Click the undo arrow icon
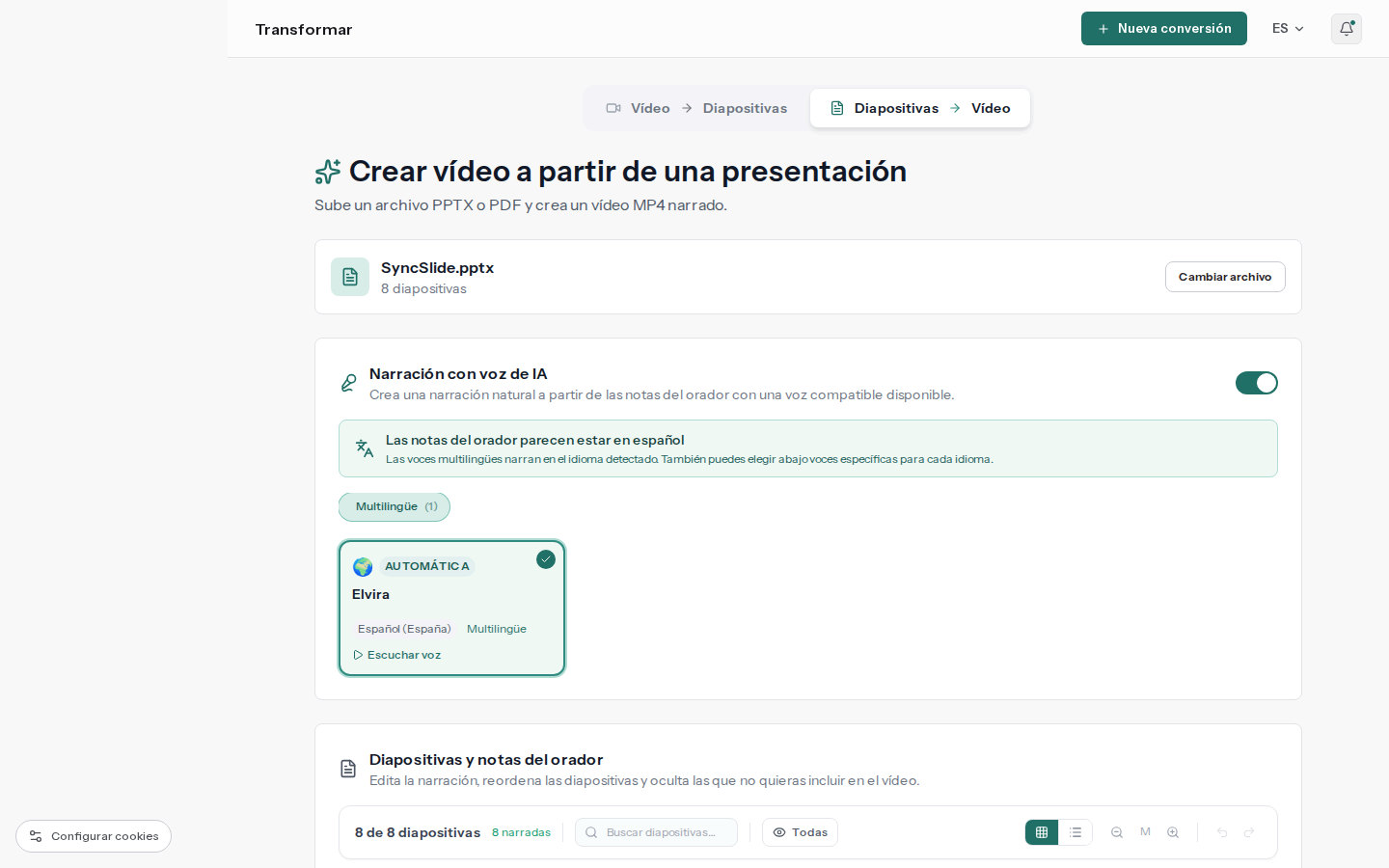 (1222, 832)
